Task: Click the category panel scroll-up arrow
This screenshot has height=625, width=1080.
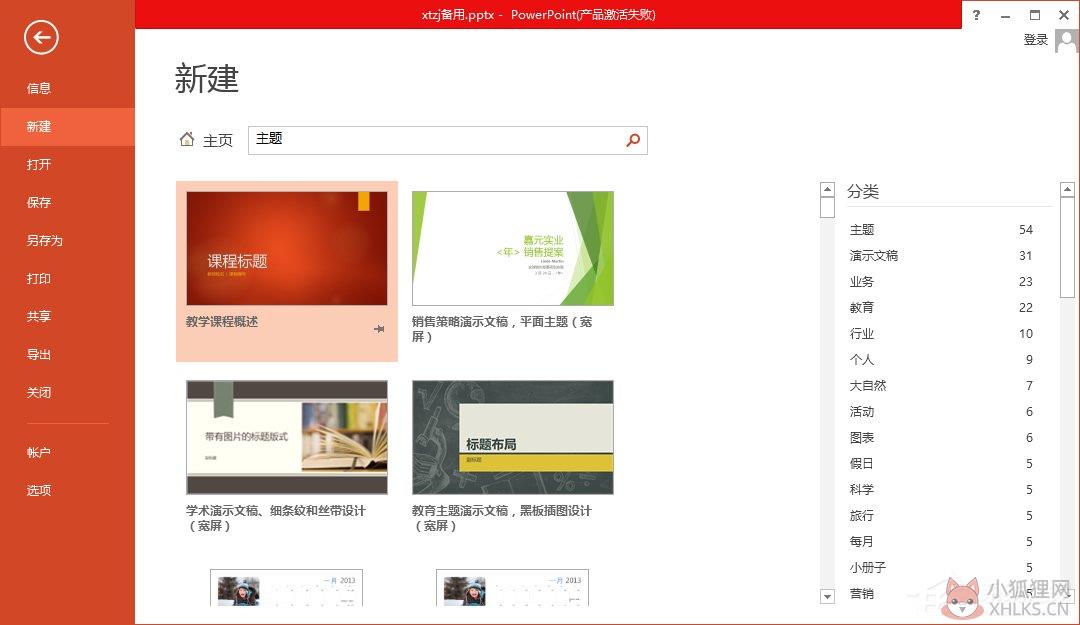Action: pyautogui.click(x=1067, y=189)
